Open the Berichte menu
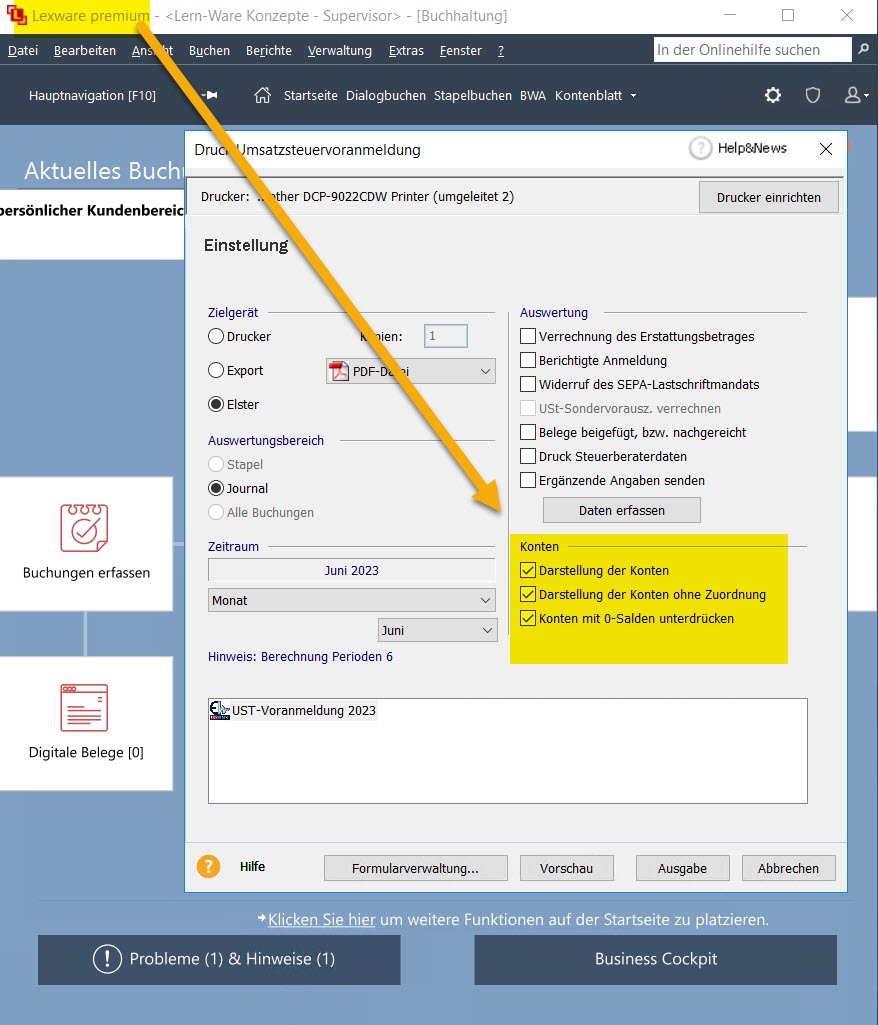This screenshot has width=878, height=1025. tap(269, 50)
